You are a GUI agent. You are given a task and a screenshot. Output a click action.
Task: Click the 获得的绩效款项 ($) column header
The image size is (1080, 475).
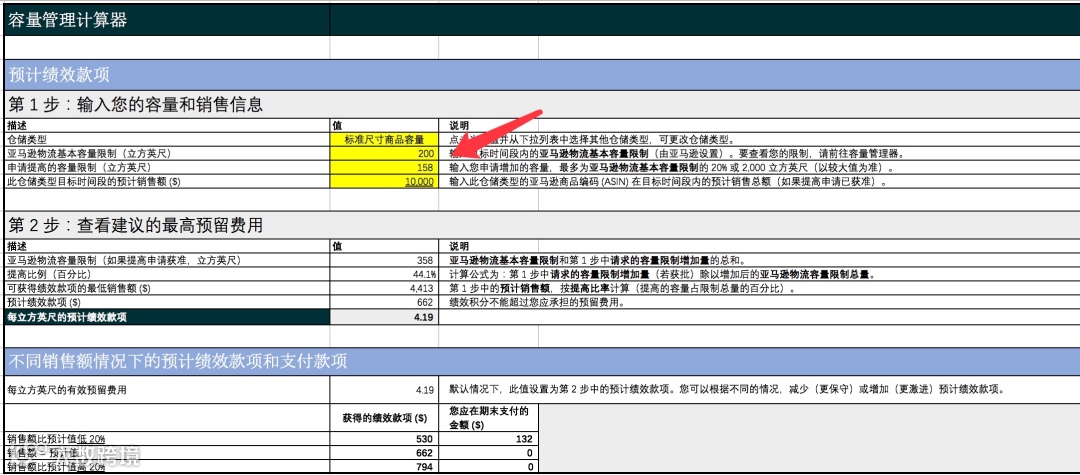384,418
